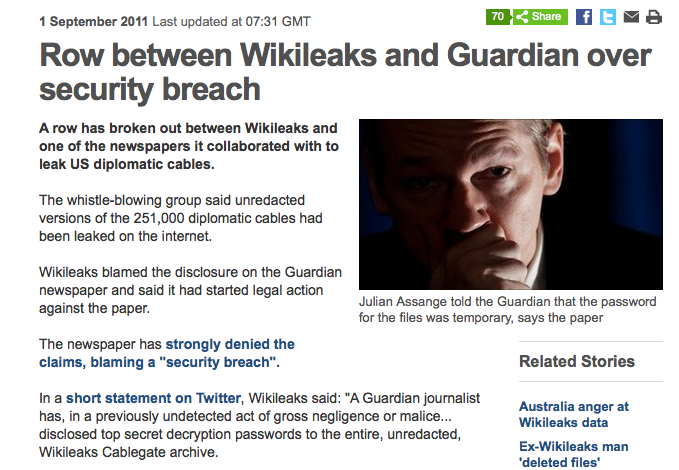This screenshot has height=470, width=679.
Task: Click the Julian Assange photo
Action: point(510,205)
